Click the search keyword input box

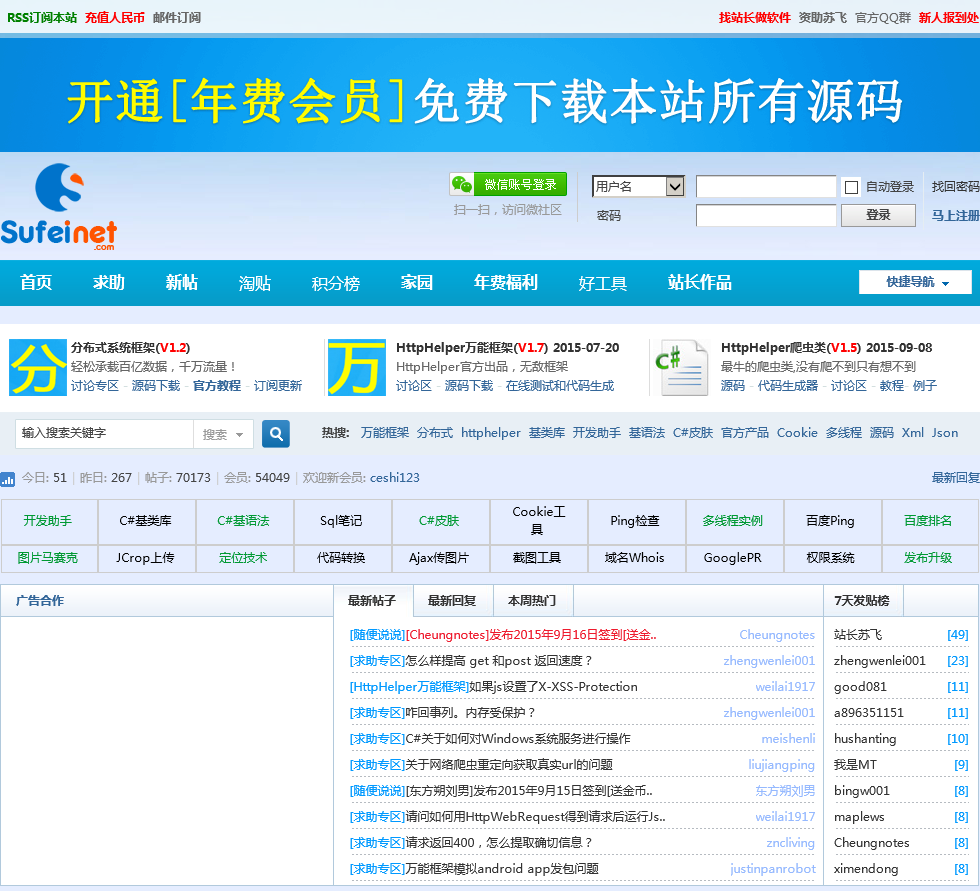[104, 434]
